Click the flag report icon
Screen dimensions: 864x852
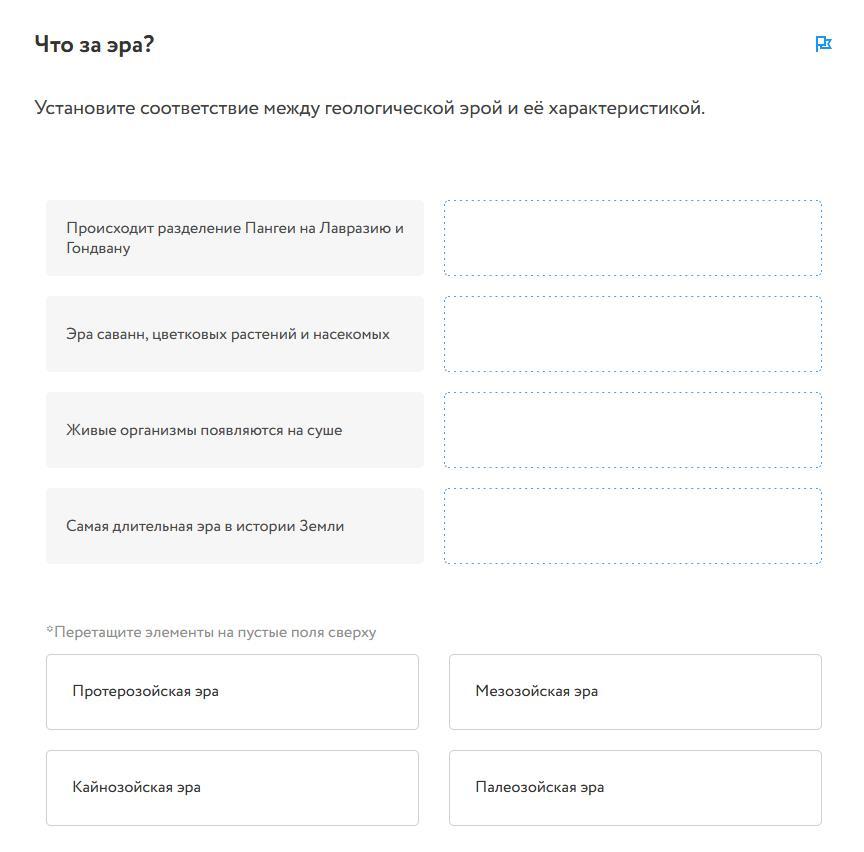pos(823,44)
